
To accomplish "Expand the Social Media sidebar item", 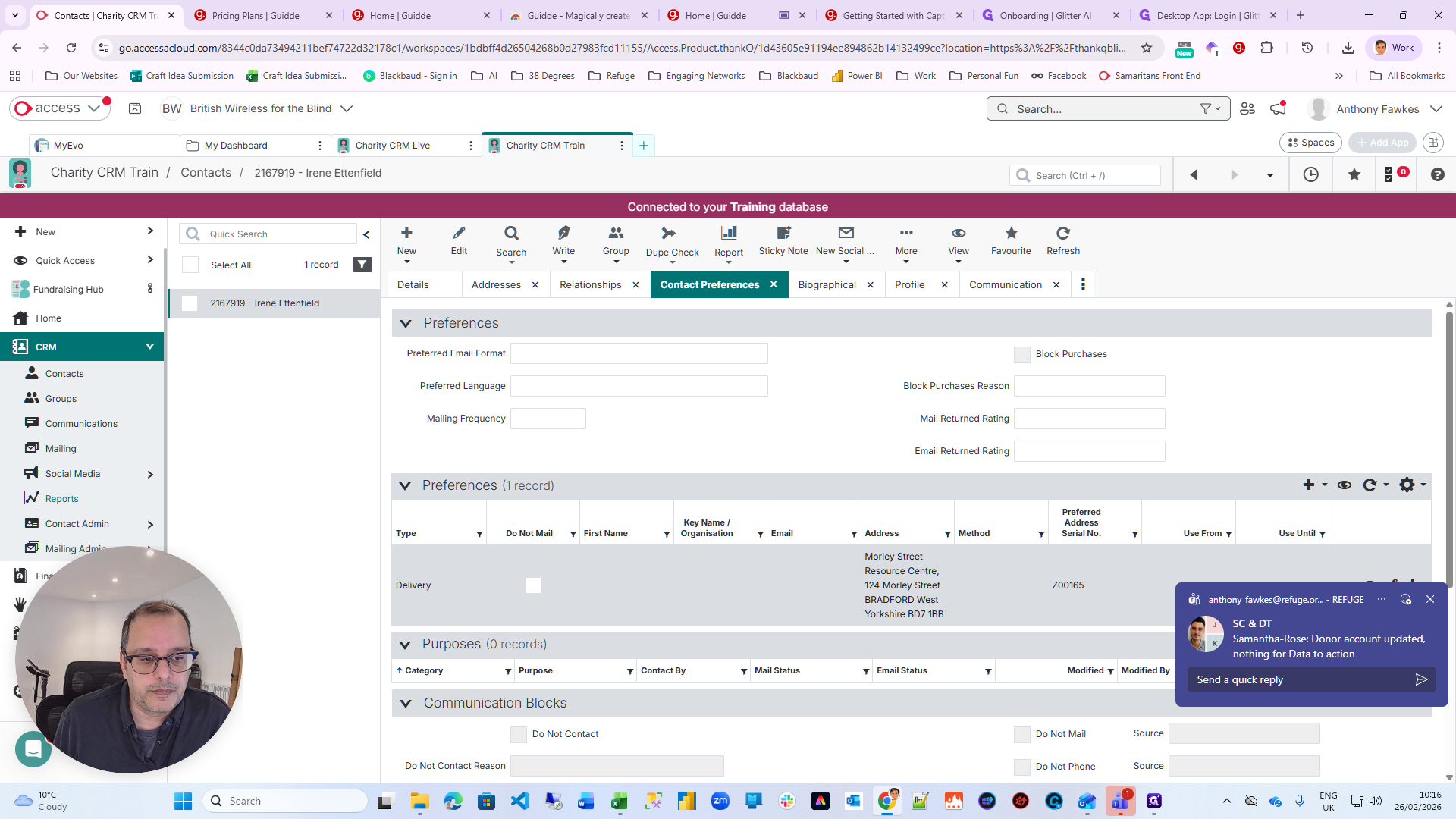I will coord(150,475).
